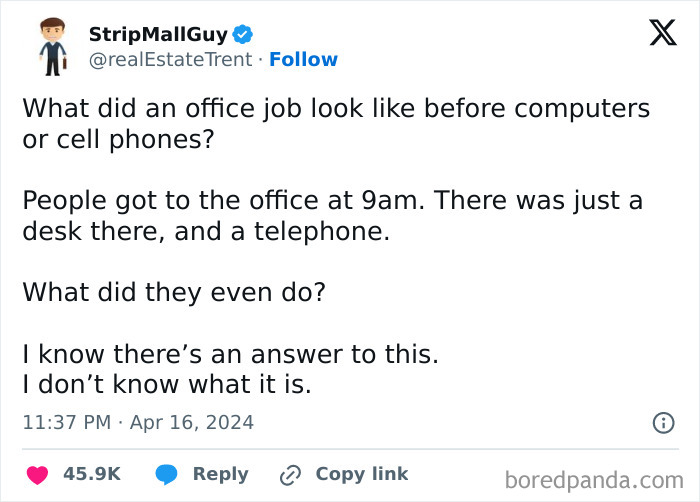Open the 11:37 PM Apr 16, 2024 timestamp

coord(138,423)
